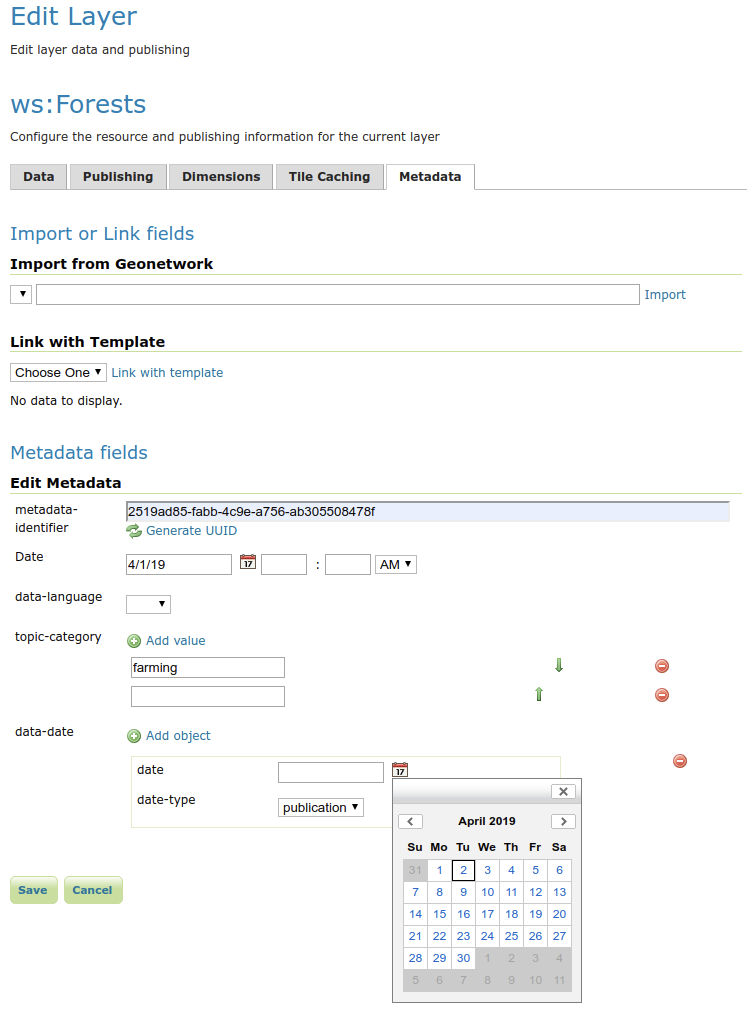Move empty topic-category row up
756x1023 pixels.
click(539, 694)
